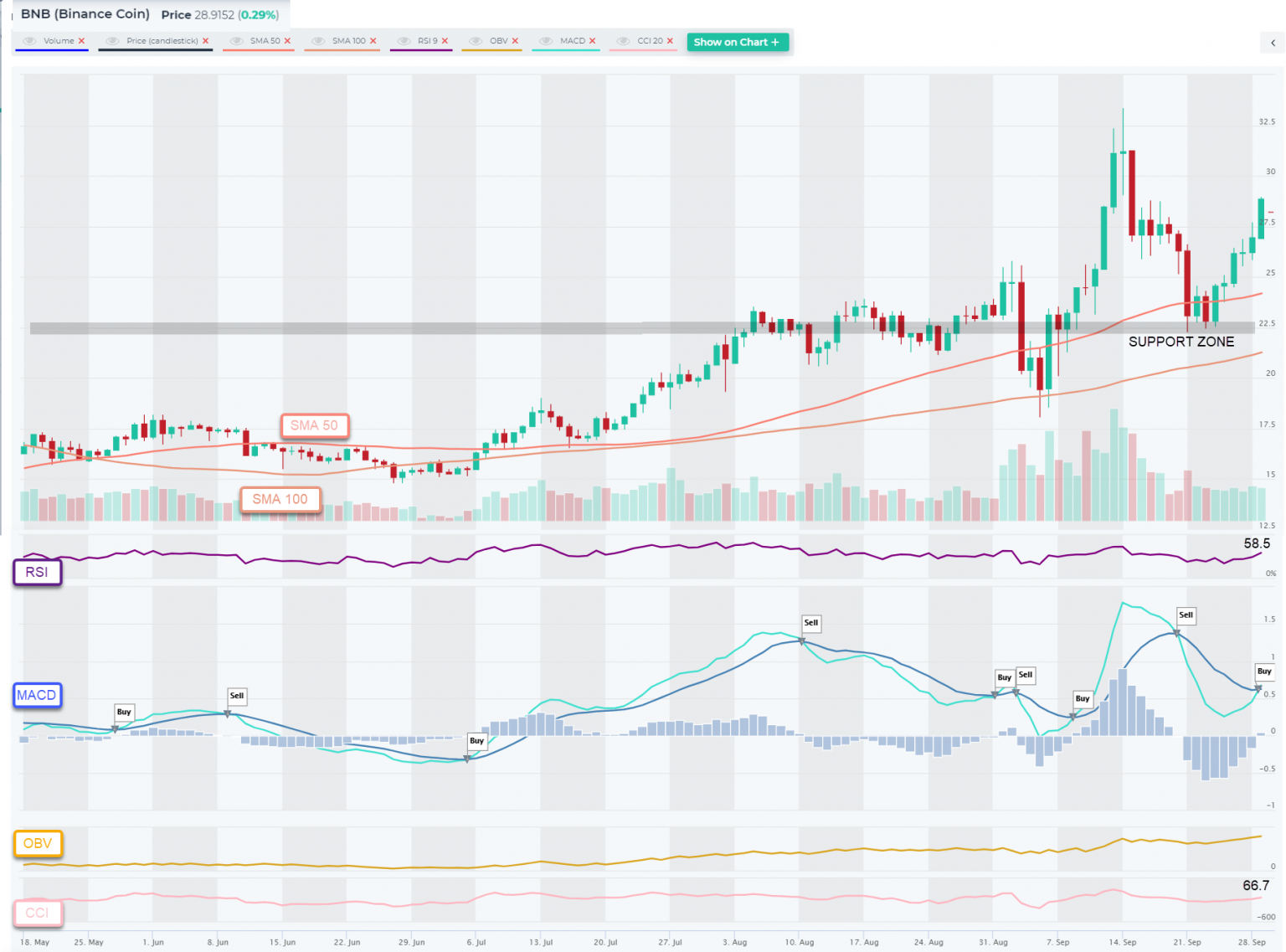This screenshot has height=952, width=1286.
Task: Click the Show on Chart + button
Action: tap(738, 42)
